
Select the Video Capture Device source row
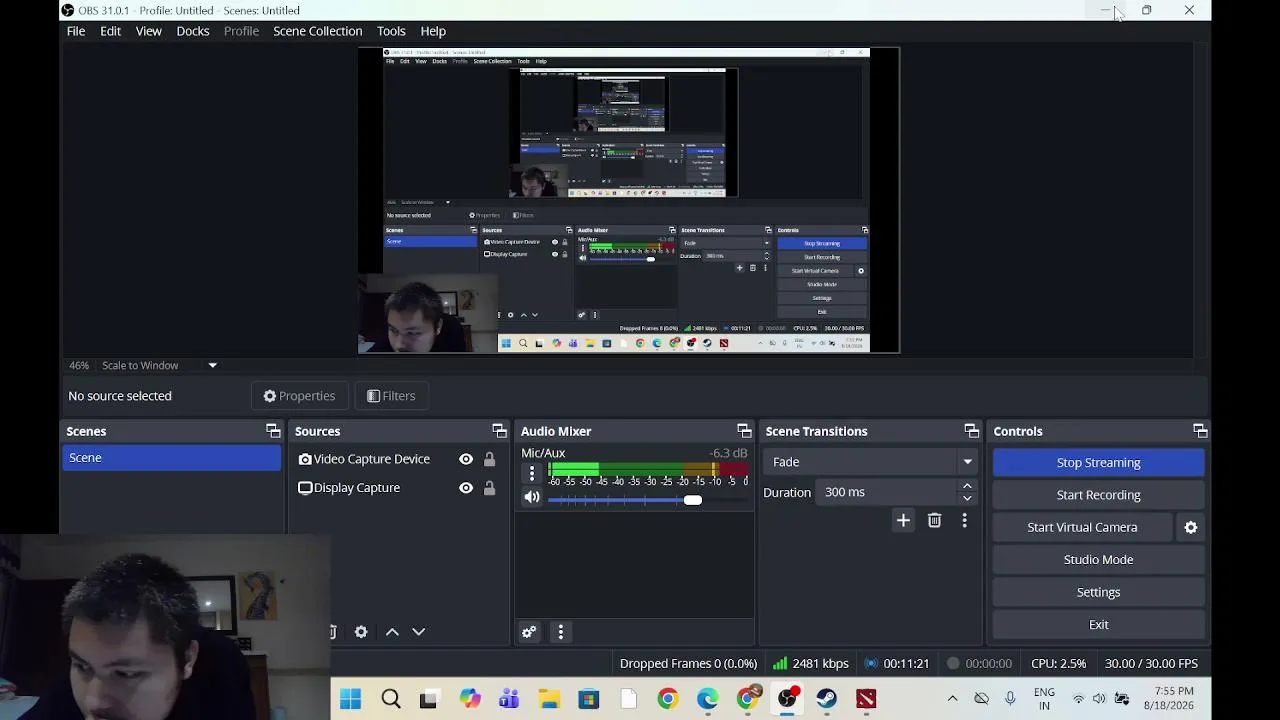(397, 459)
